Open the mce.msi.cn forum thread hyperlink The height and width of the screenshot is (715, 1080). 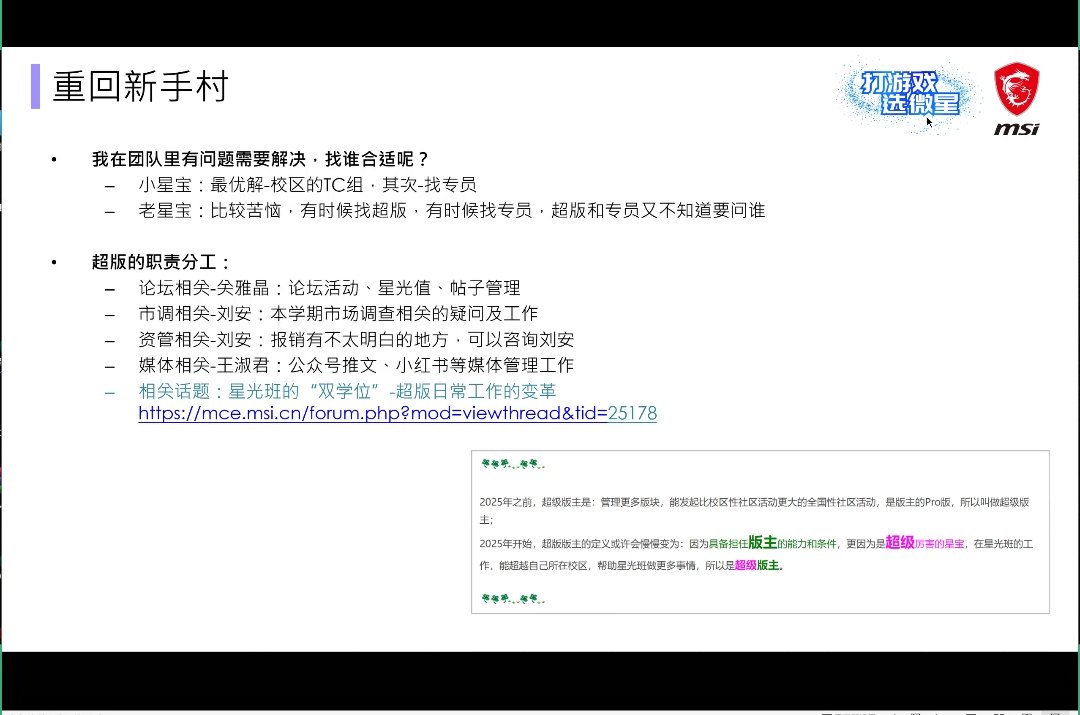(397, 414)
